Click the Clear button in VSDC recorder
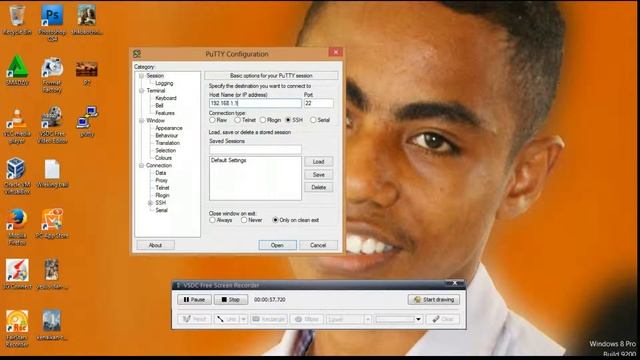The width and height of the screenshot is (640, 360). pyautogui.click(x=443, y=319)
